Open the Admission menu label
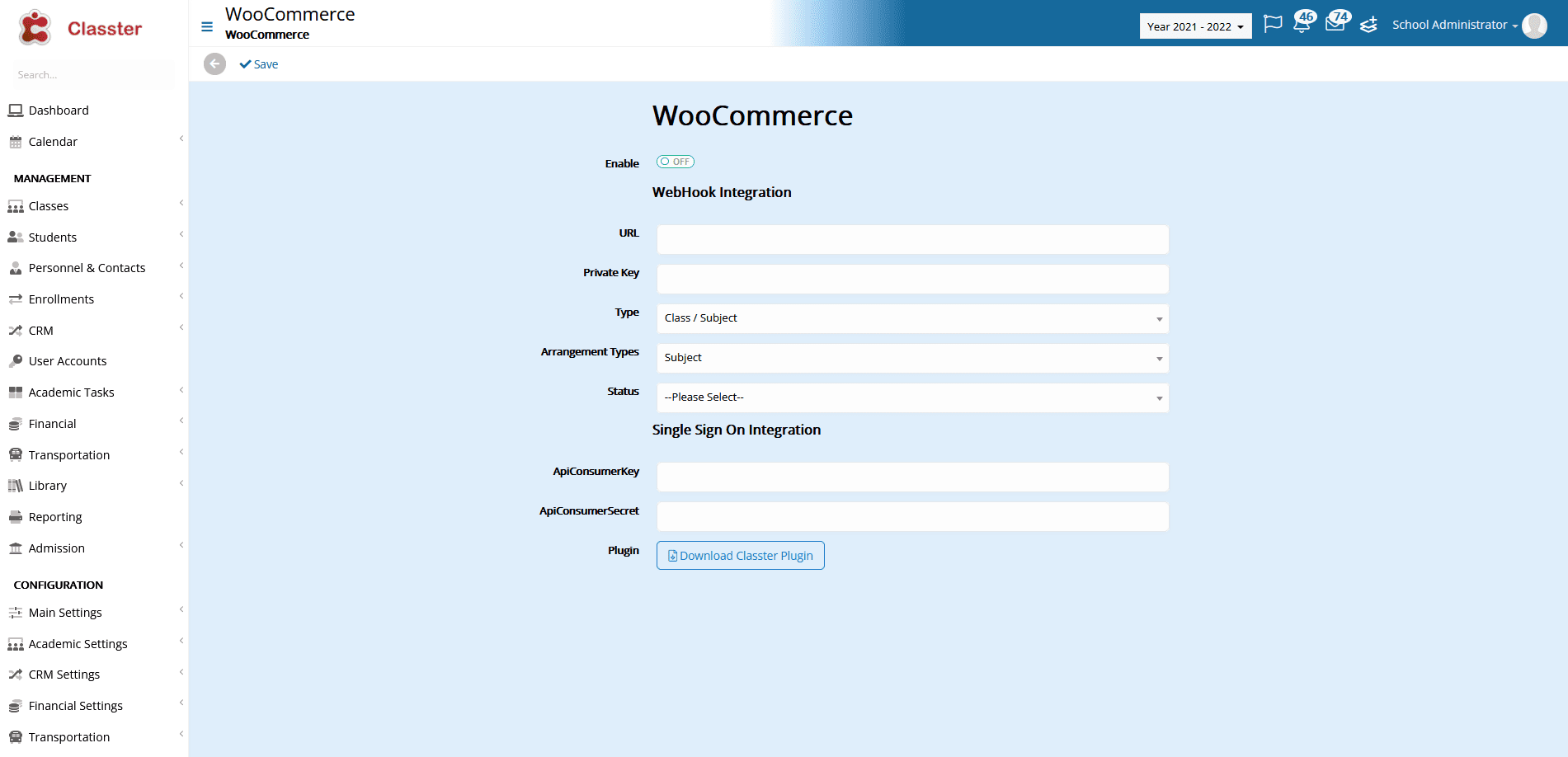Viewport: 1568px width, 757px height. pos(57,548)
